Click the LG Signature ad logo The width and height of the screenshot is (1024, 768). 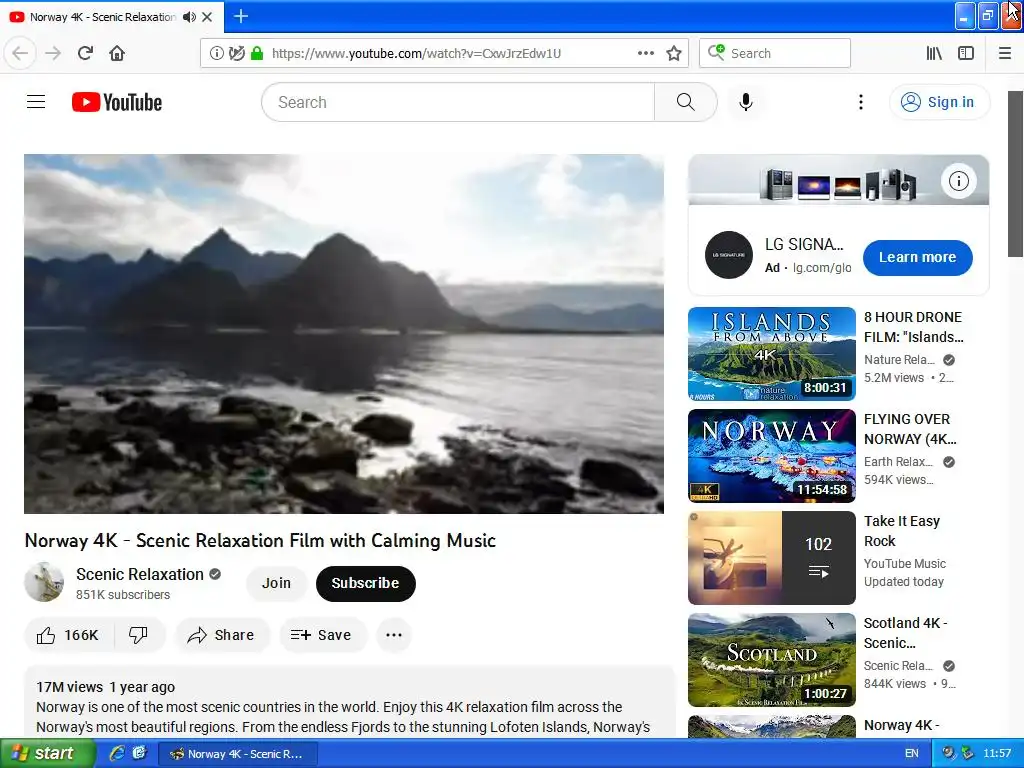coord(729,255)
